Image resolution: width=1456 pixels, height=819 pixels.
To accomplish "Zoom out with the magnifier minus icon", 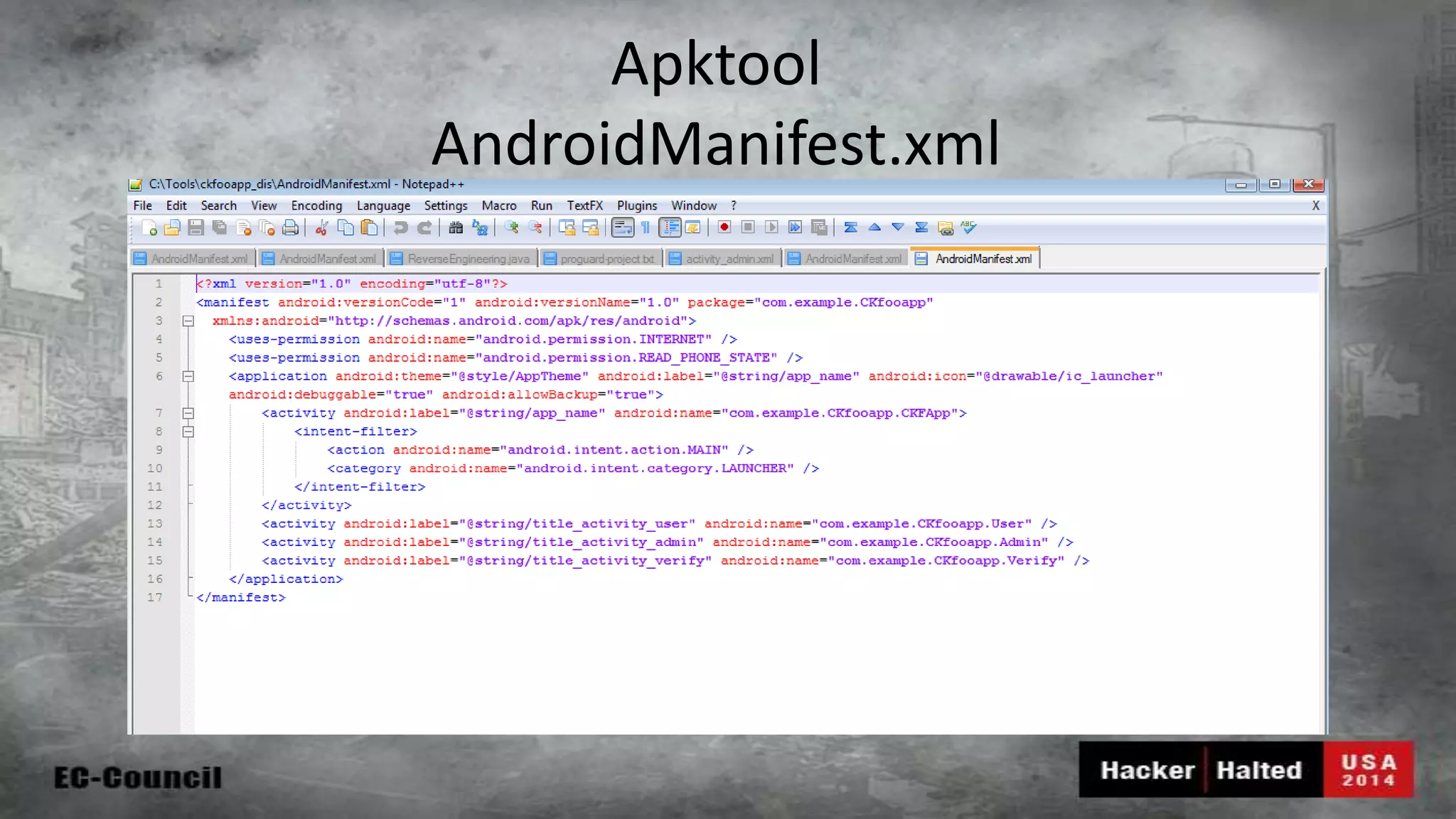I will click(535, 227).
